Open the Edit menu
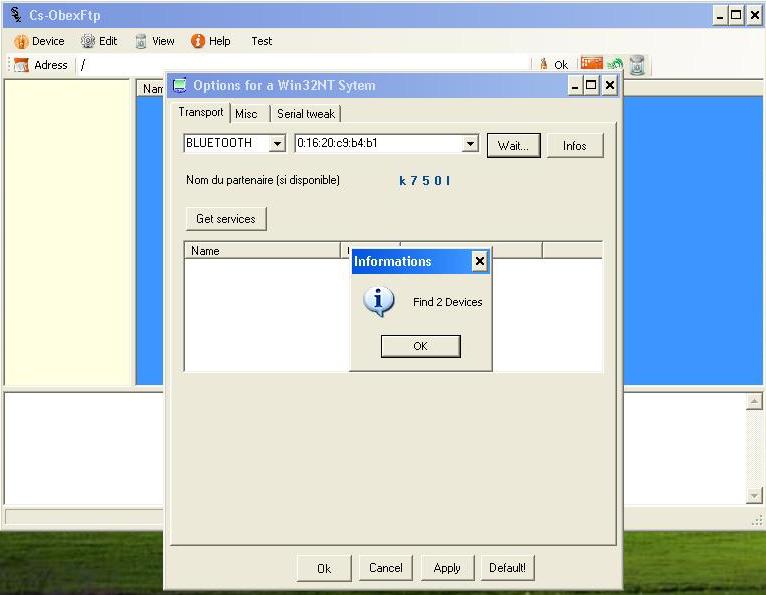The image size is (766, 595). [x=99, y=41]
